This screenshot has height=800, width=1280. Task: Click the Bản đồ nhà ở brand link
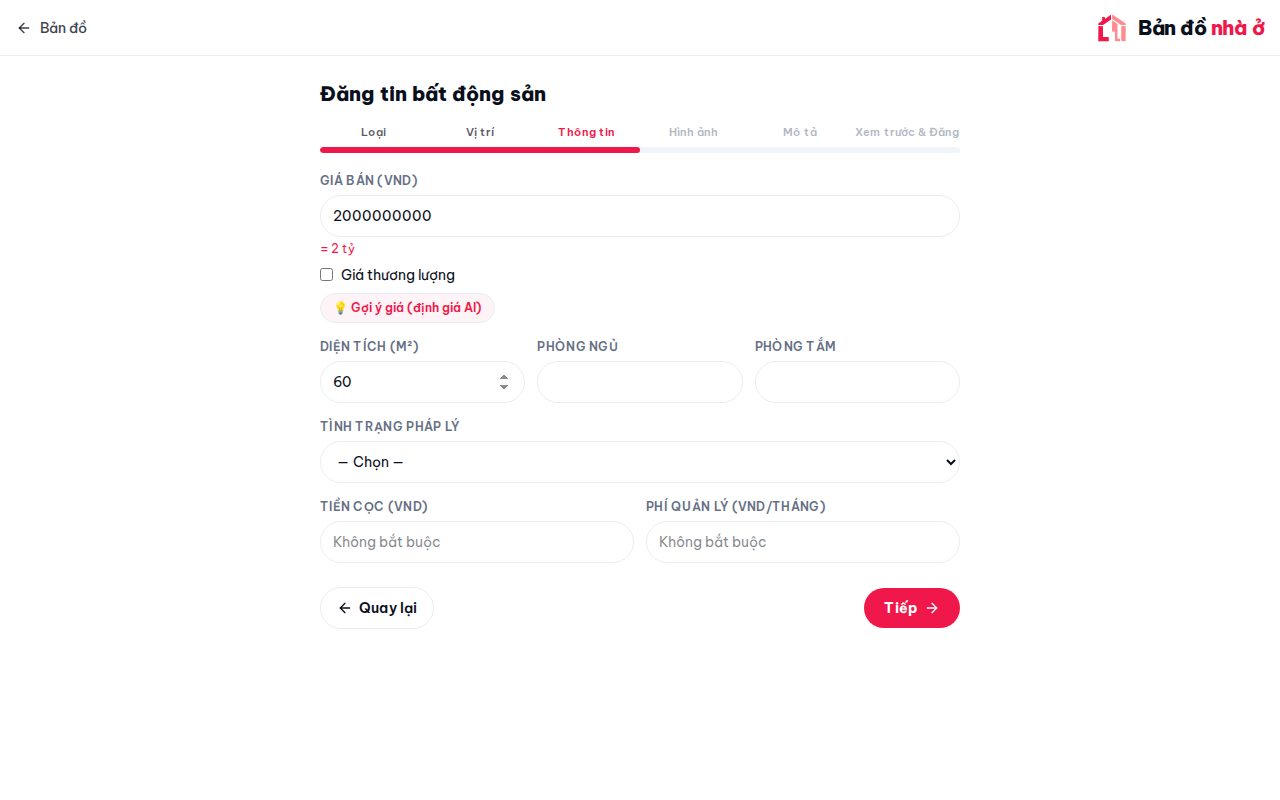[1181, 28]
